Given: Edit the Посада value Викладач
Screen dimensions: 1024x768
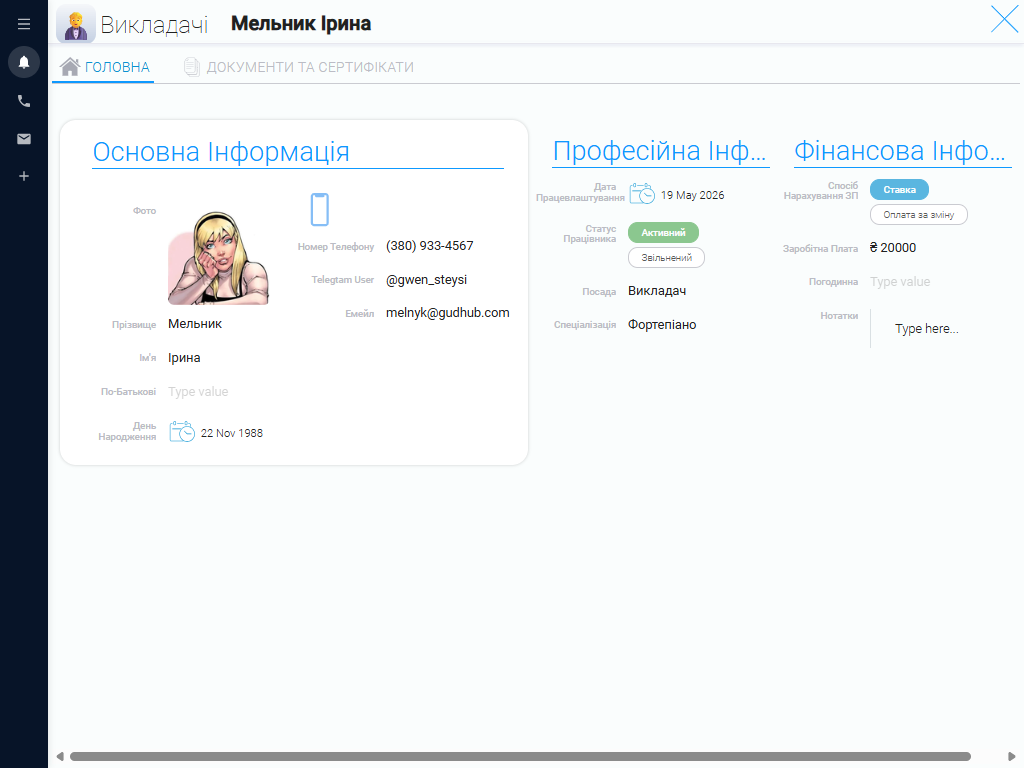Looking at the screenshot, I should click(x=657, y=291).
